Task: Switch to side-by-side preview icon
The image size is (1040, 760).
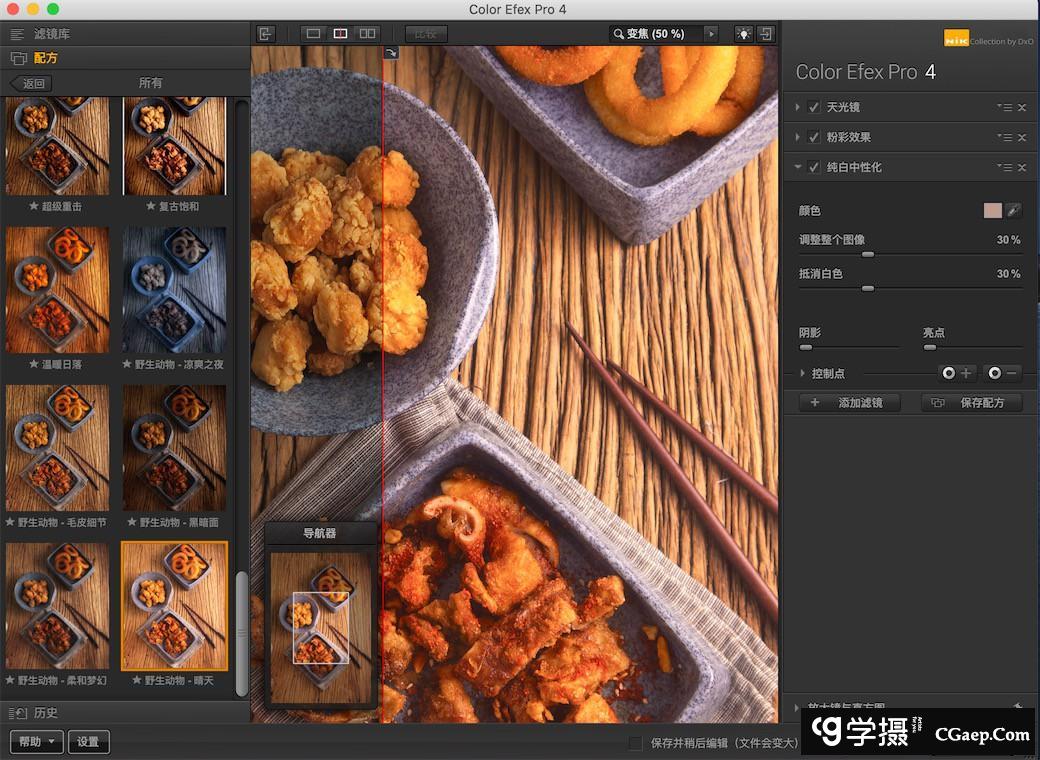Action: pos(367,34)
